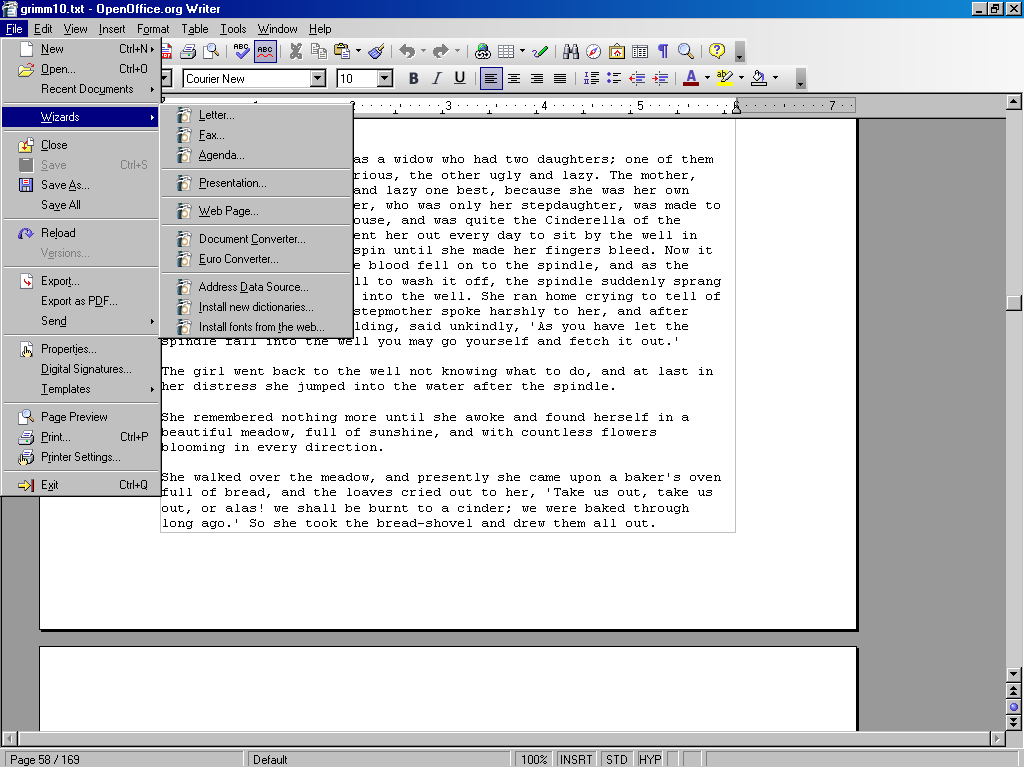Toggle Underline formatting

(460, 78)
